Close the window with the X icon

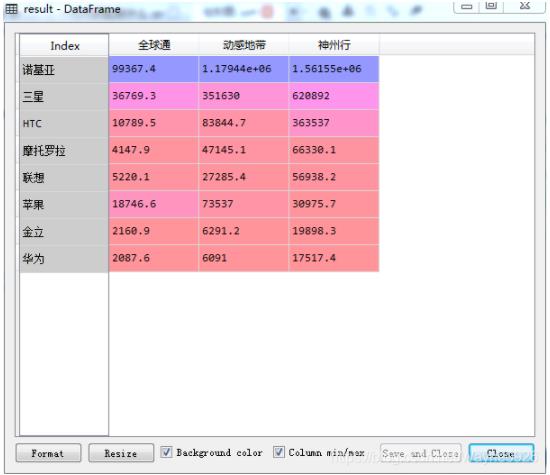[x=524, y=6]
